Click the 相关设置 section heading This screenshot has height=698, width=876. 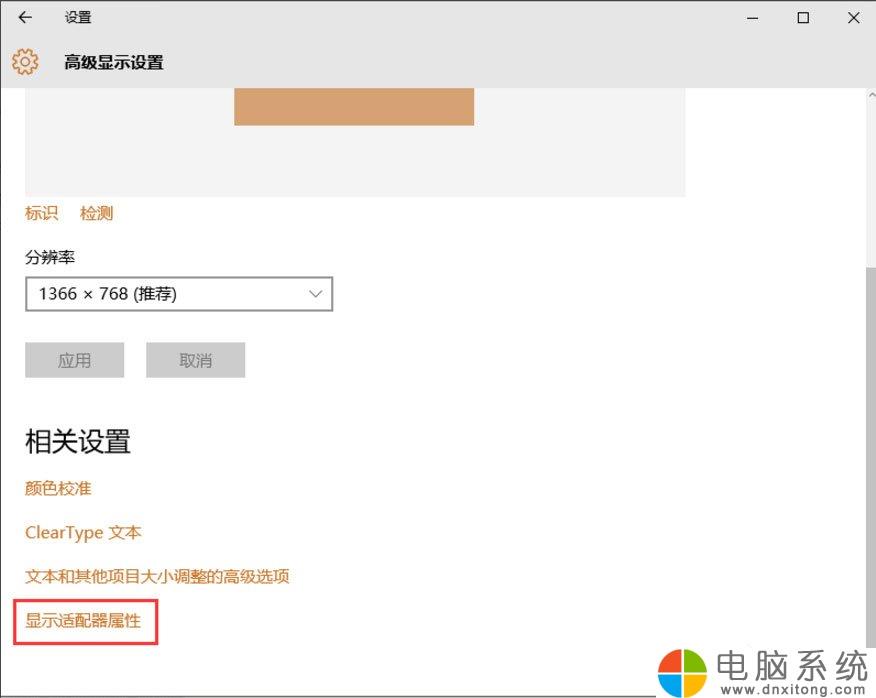[x=78, y=441]
